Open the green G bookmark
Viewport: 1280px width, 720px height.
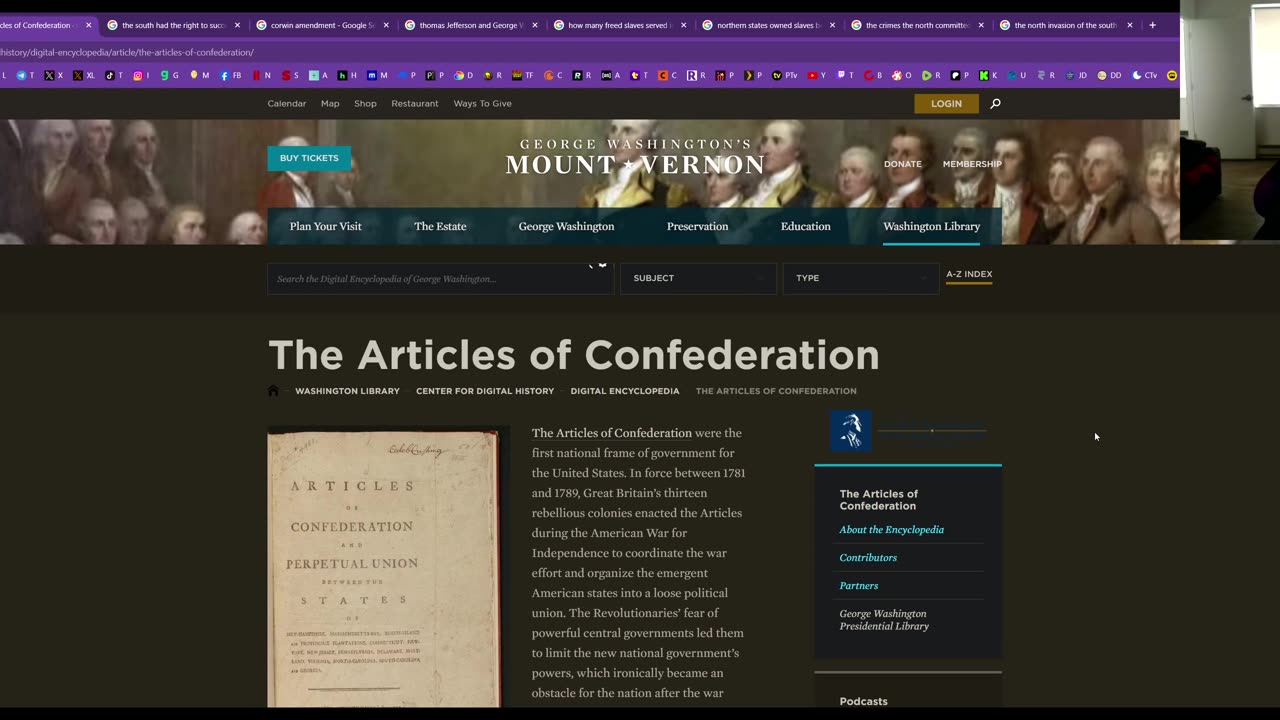point(170,75)
